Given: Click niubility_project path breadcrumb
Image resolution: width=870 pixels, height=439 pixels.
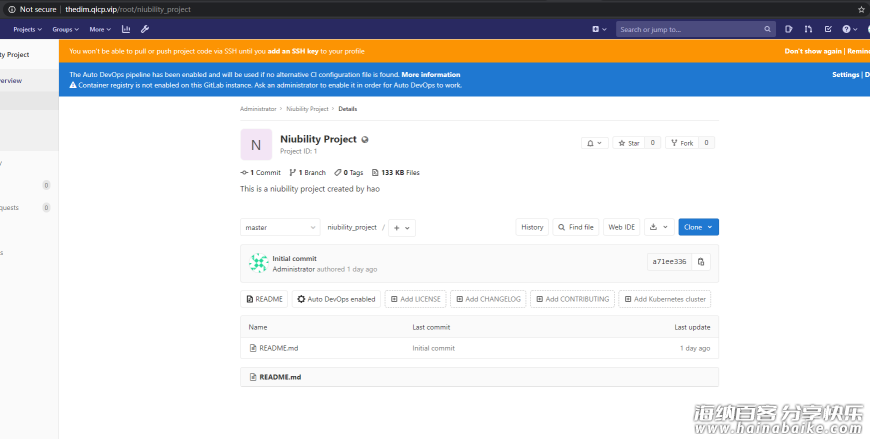Looking at the screenshot, I should 352,228.
